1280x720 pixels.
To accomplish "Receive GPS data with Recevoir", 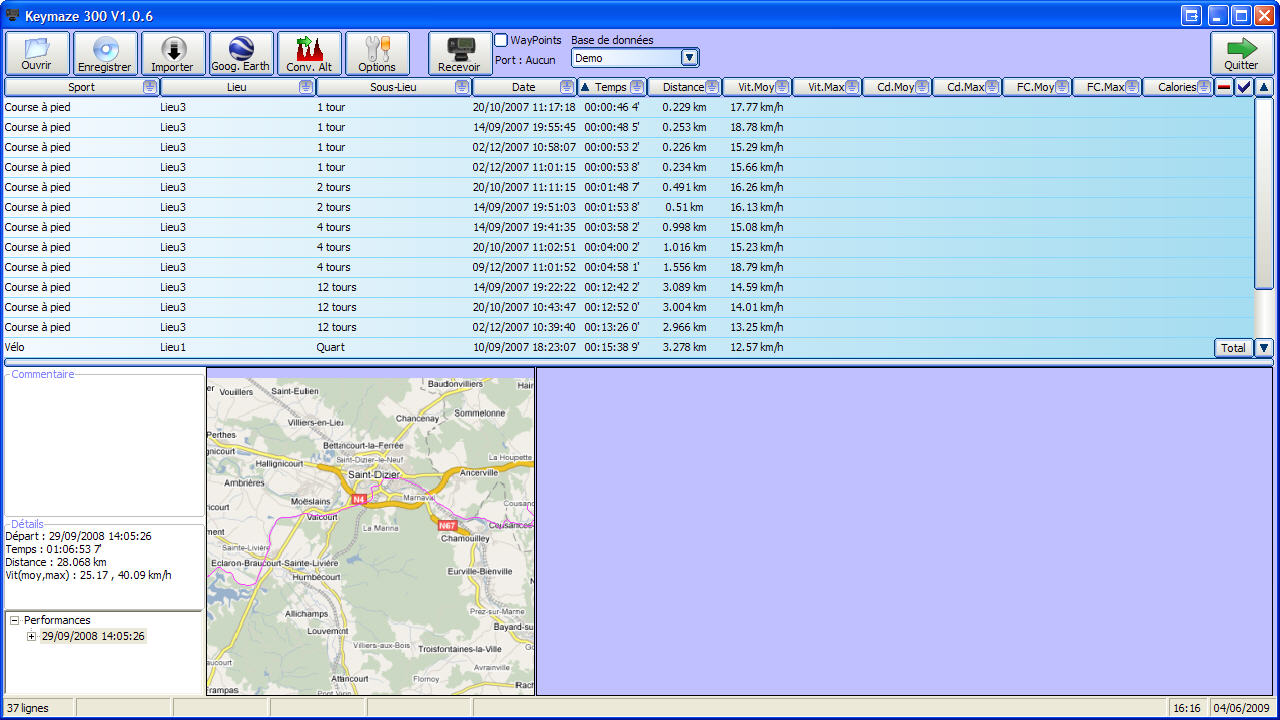I will (x=460, y=53).
